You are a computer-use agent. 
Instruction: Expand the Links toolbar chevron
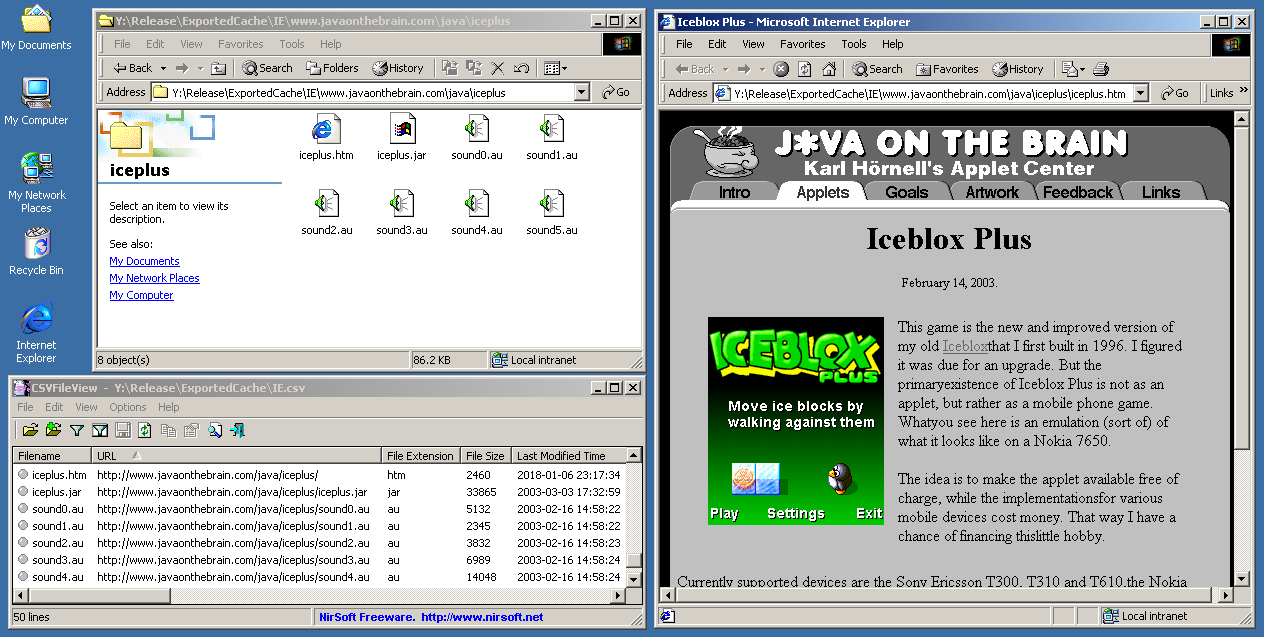pos(1244,91)
